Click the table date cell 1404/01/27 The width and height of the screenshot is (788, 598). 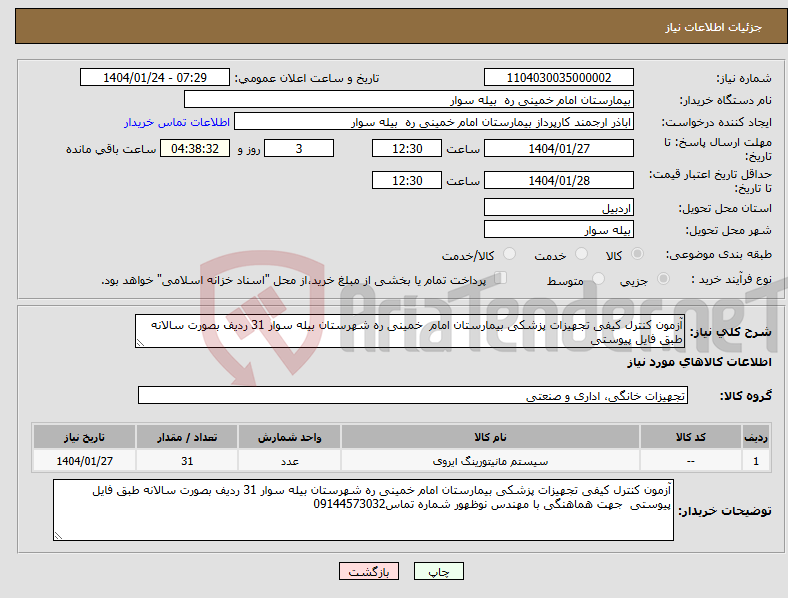pyautogui.click(x=84, y=461)
